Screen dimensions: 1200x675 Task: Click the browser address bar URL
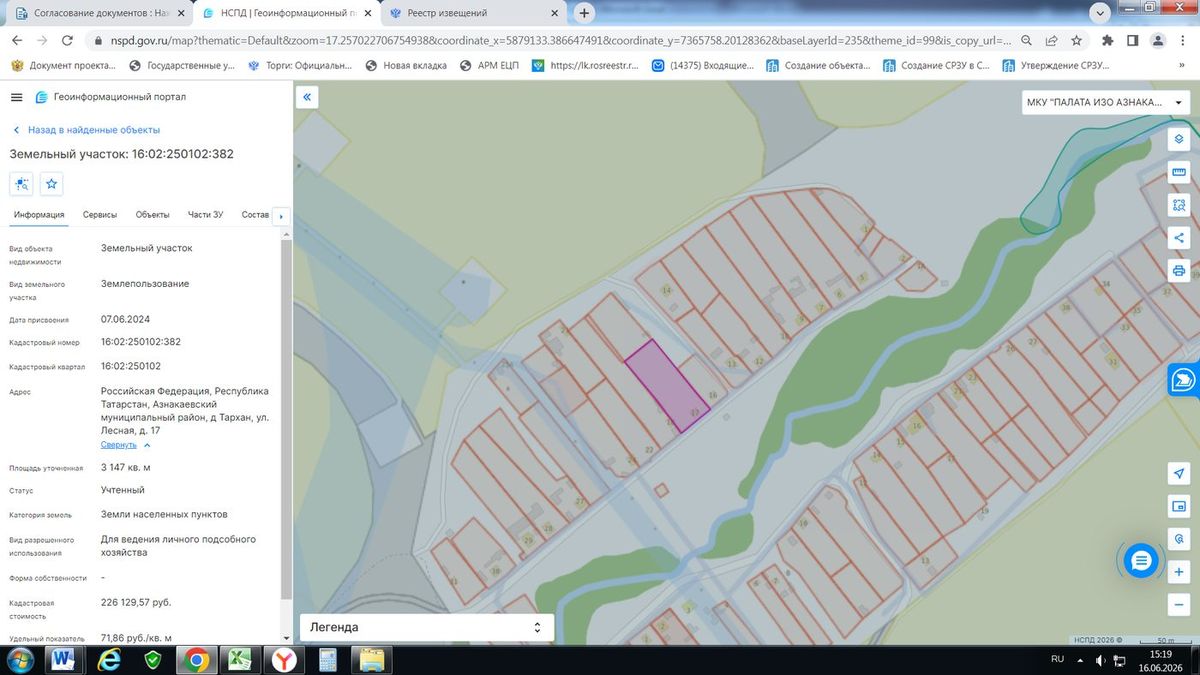(x=560, y=41)
